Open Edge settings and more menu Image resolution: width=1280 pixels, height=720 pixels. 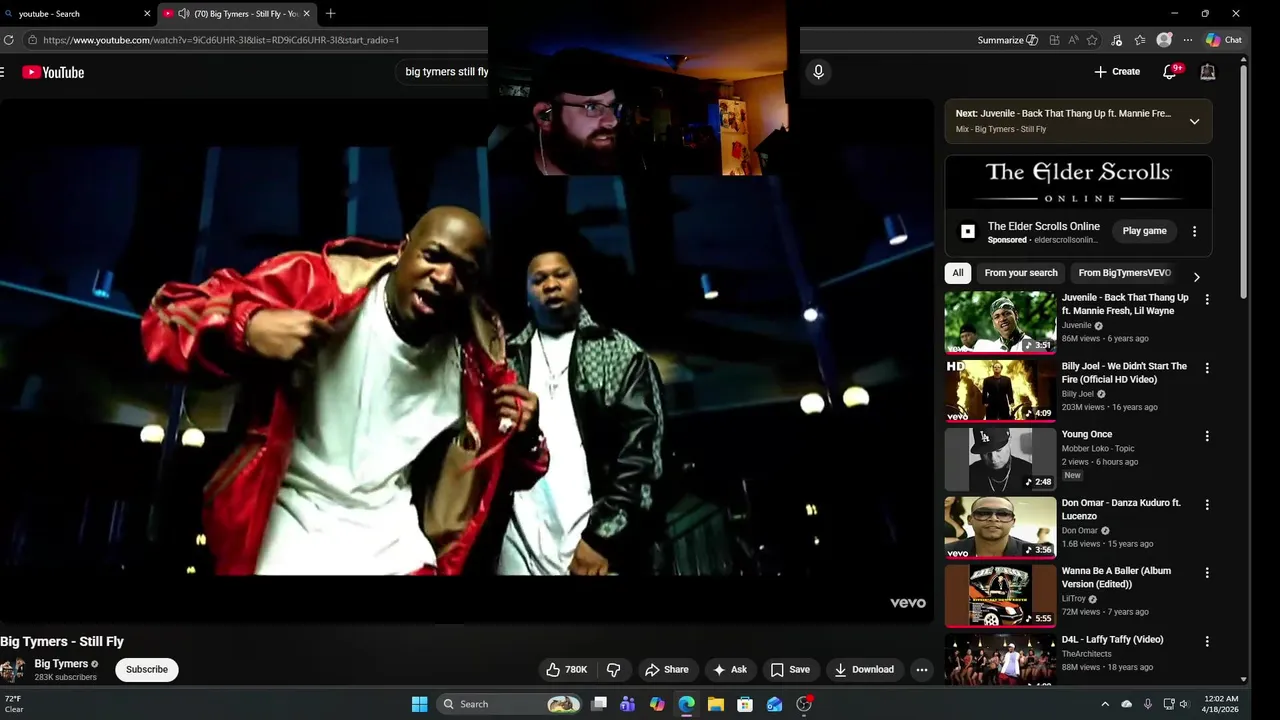[x=1187, y=40]
